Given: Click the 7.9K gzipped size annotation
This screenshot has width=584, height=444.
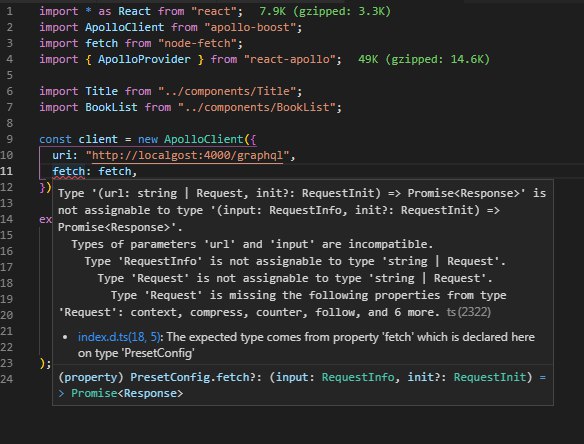Looking at the screenshot, I should 325,11.
